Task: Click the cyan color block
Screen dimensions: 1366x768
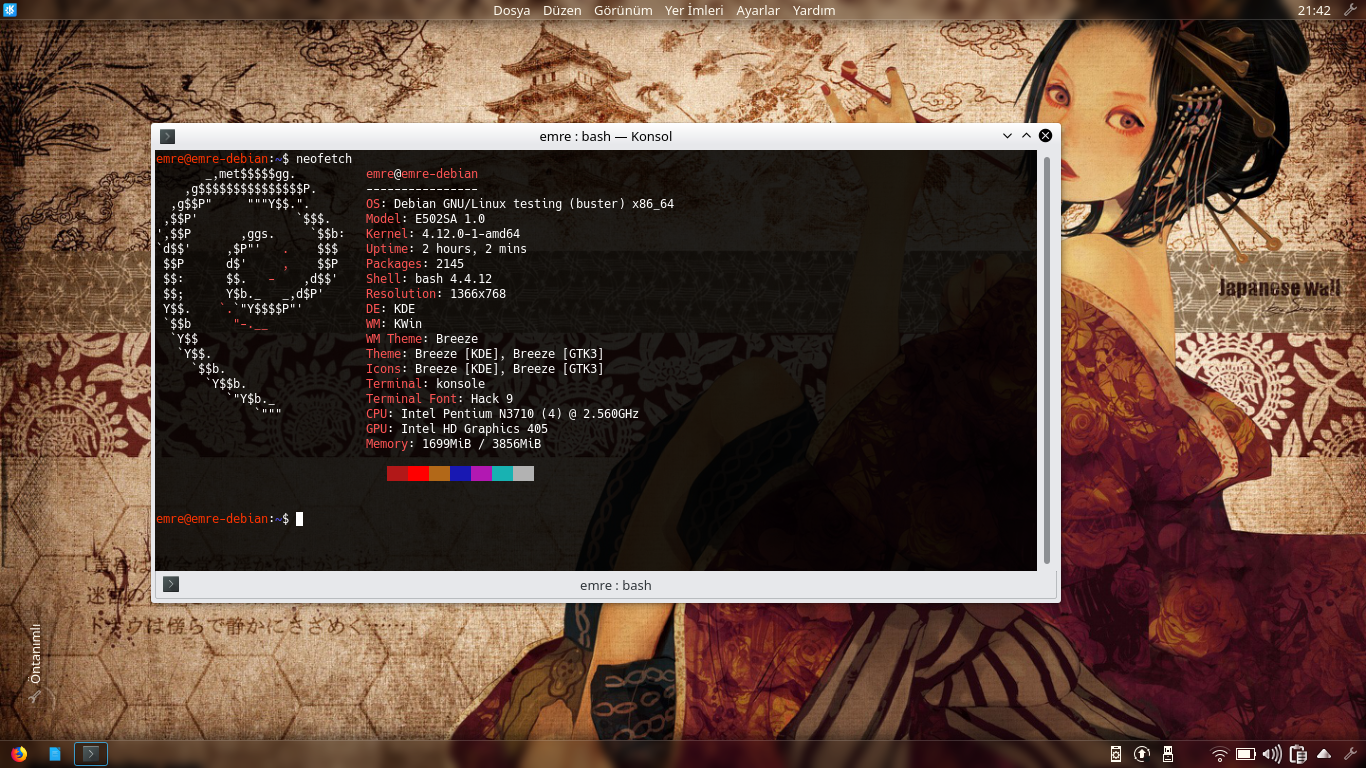Action: click(x=502, y=473)
